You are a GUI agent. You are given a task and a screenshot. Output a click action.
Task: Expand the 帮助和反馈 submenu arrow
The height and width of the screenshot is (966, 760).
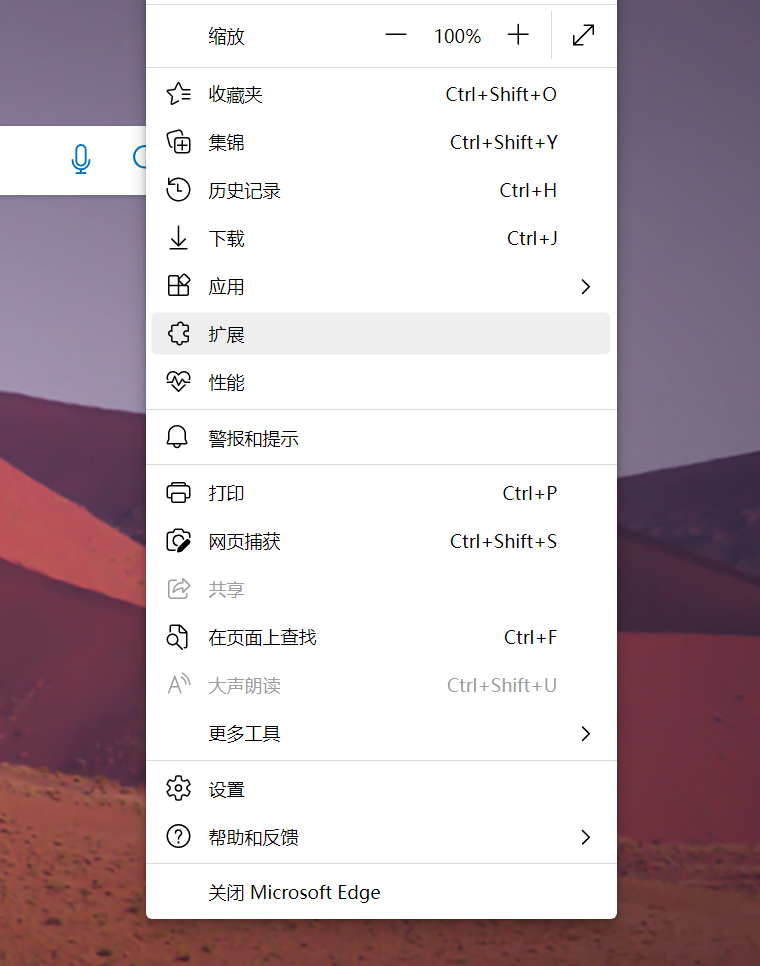[585, 837]
